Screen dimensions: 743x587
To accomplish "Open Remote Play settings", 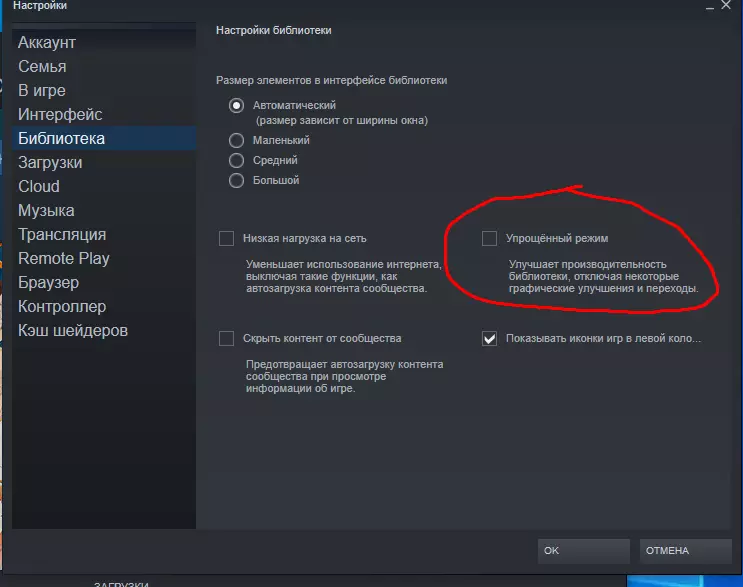I will coord(104,259).
